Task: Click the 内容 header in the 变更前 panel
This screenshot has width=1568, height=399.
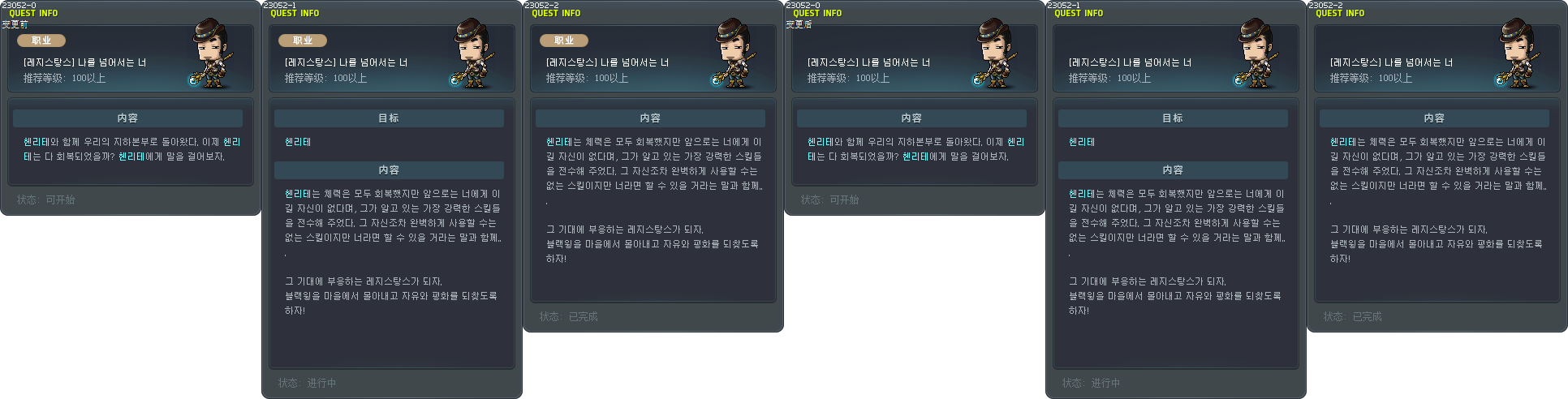Action: [x=127, y=118]
